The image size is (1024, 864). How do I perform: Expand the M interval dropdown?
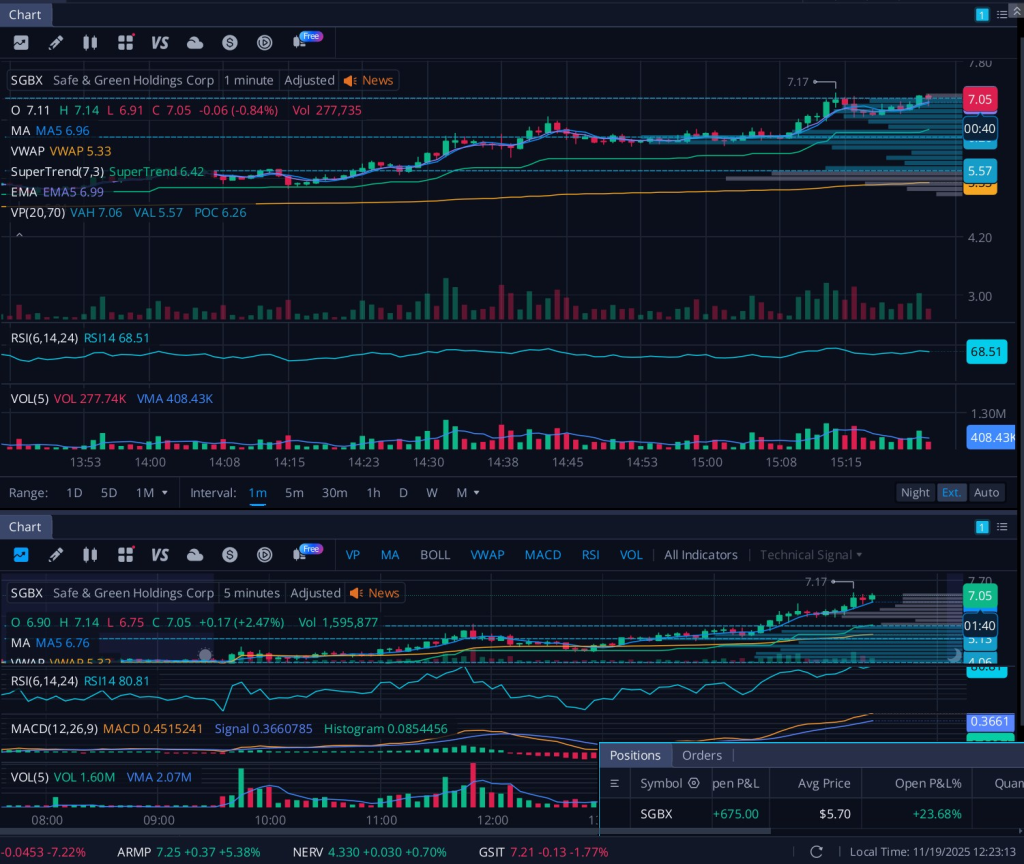point(467,492)
